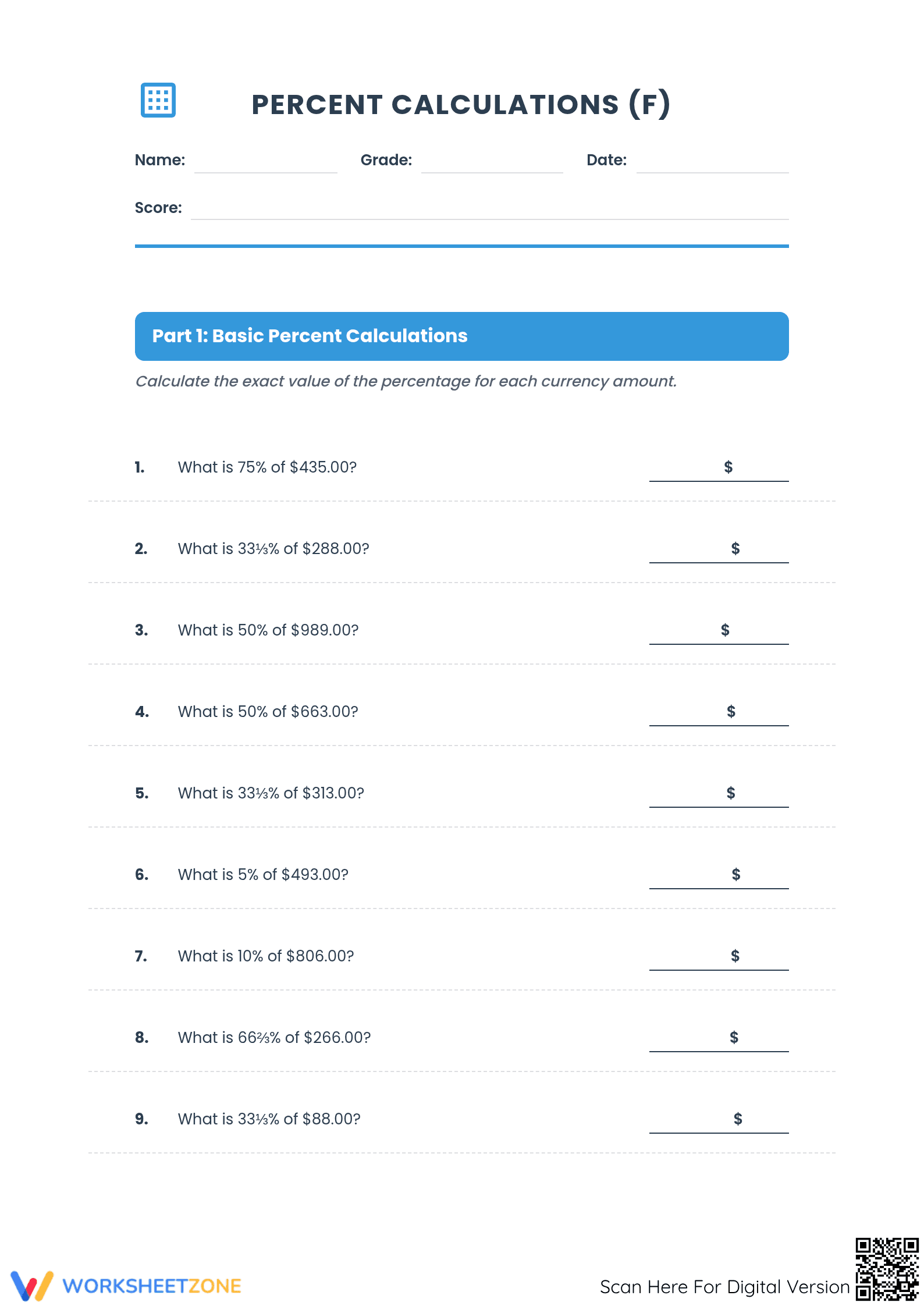Click the answer blank for 50% of $989.00
This screenshot has height=1306, width=924.
point(719,631)
